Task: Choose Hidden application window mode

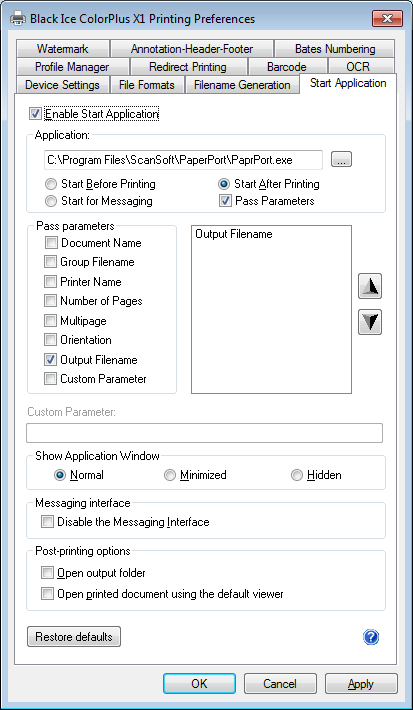Action: (x=297, y=475)
